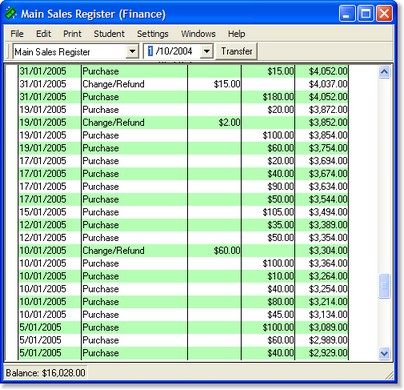Close the Main Sales Register window
Viewport: 404px width, 390px height.
384,14
